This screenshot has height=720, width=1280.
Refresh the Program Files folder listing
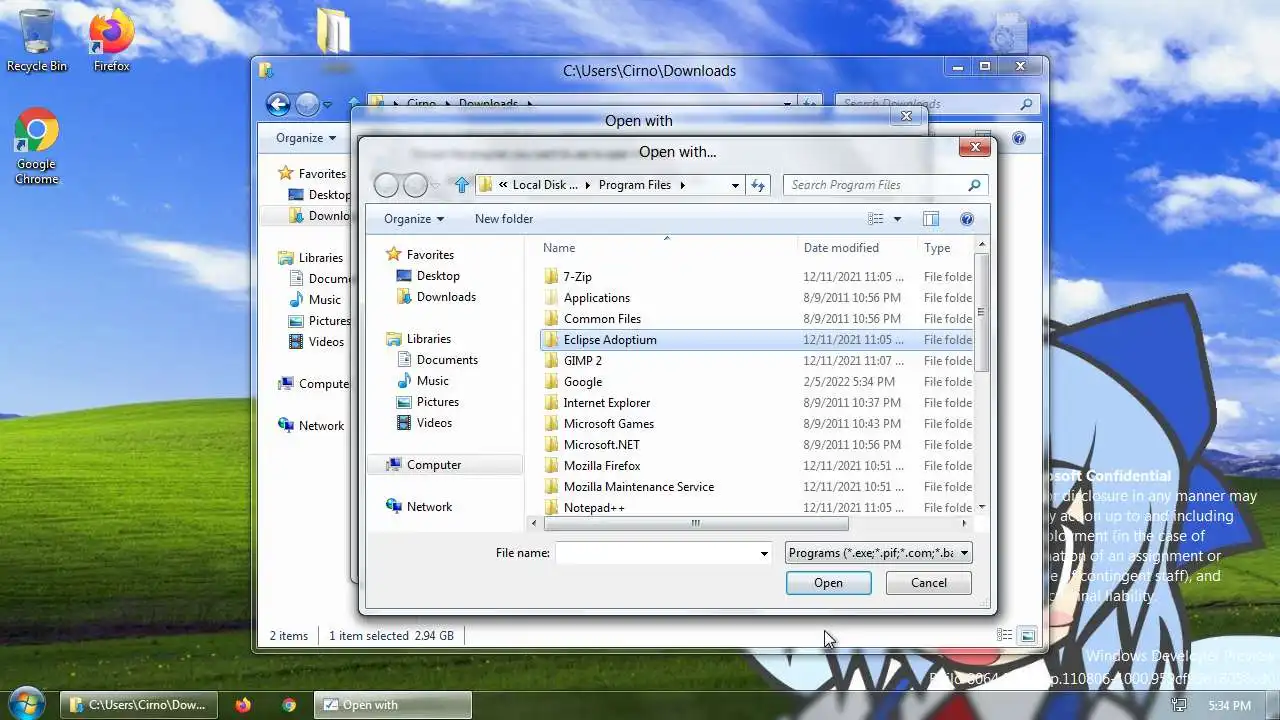(758, 185)
